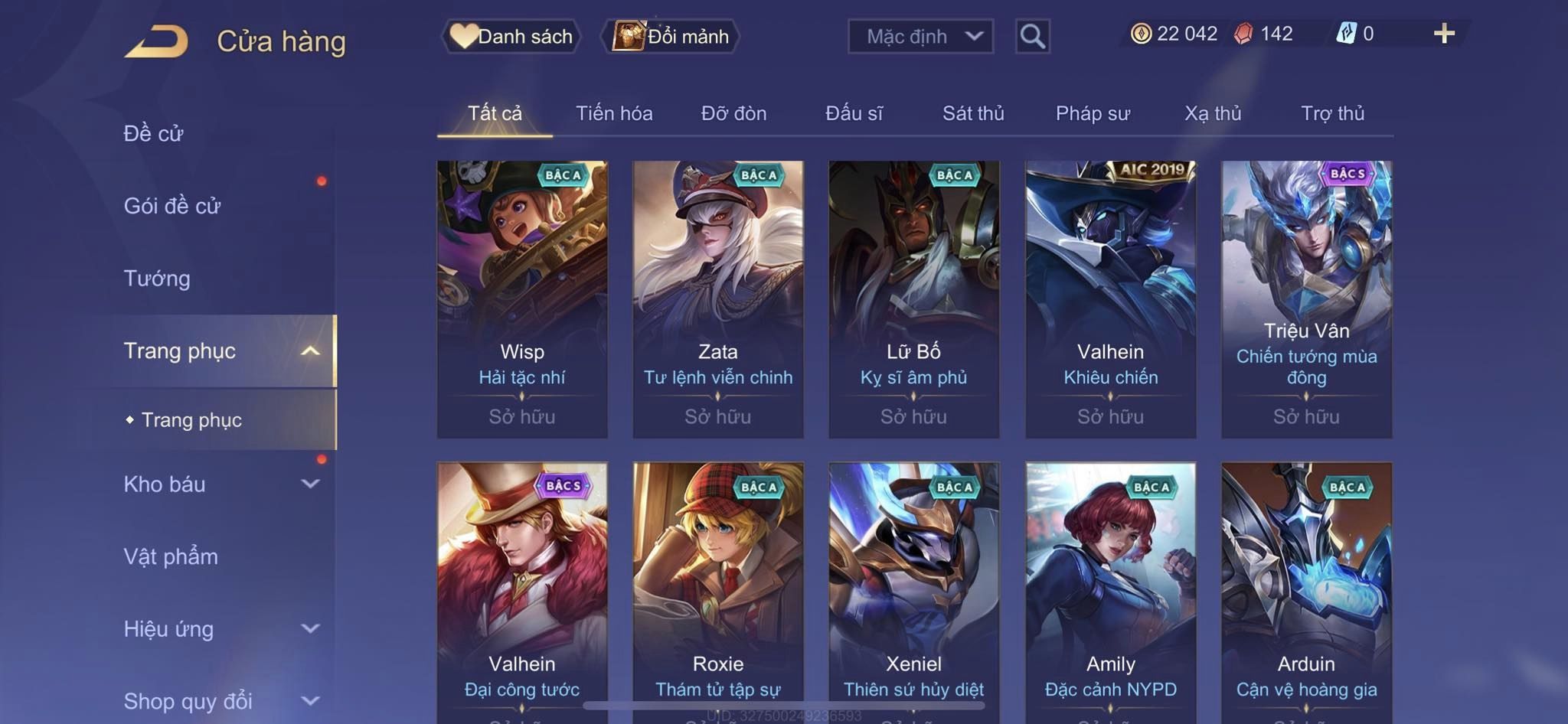Tap the blue voucher currency icon
This screenshot has width=1568, height=724.
pyautogui.click(x=1346, y=34)
